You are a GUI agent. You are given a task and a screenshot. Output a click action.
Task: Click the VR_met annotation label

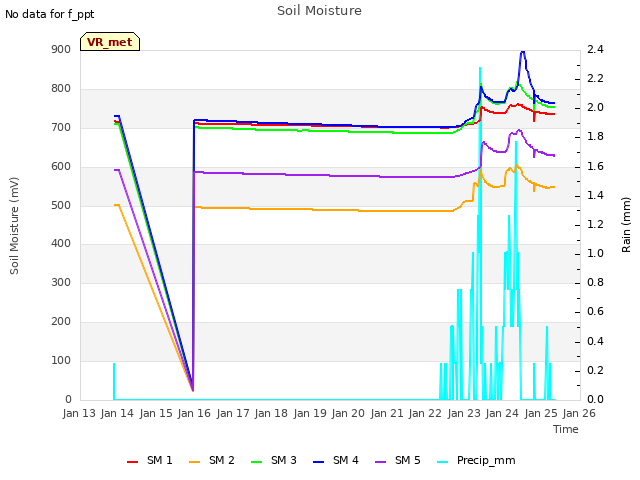[110, 42]
